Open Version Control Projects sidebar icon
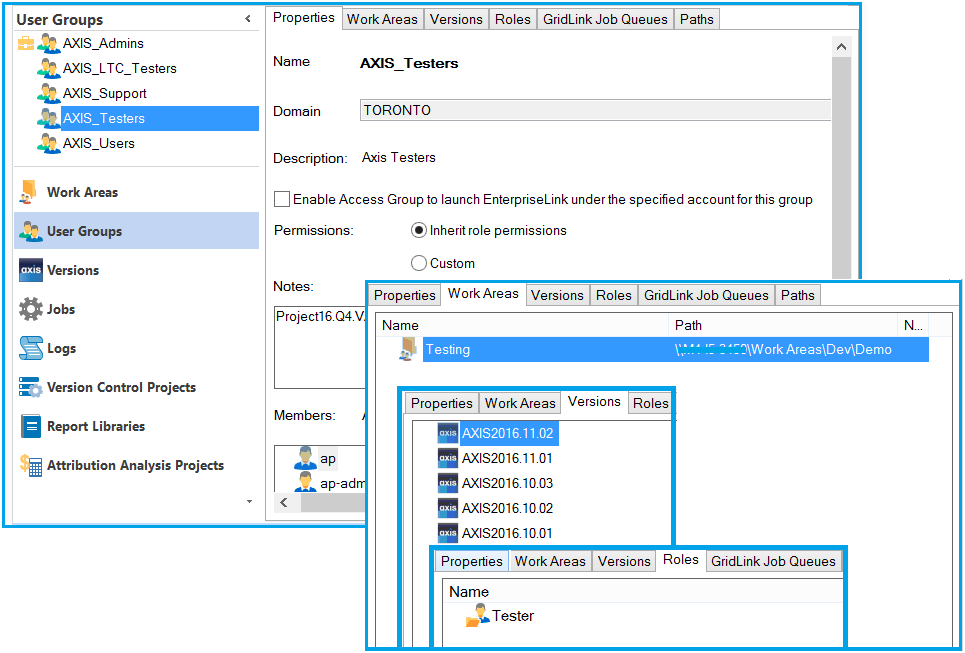 [x=31, y=387]
